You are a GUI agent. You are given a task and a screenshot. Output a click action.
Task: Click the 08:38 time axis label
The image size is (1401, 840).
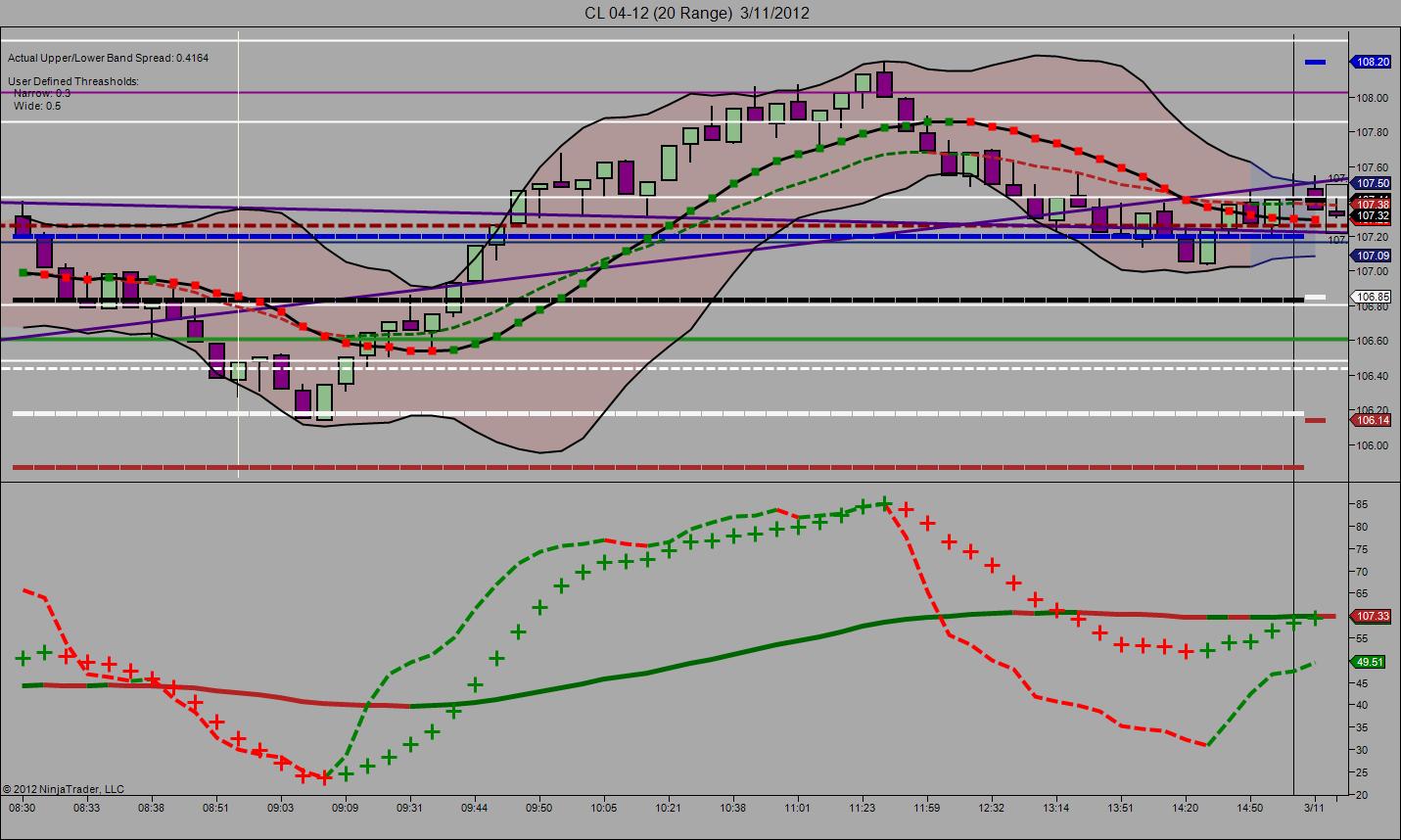(152, 809)
